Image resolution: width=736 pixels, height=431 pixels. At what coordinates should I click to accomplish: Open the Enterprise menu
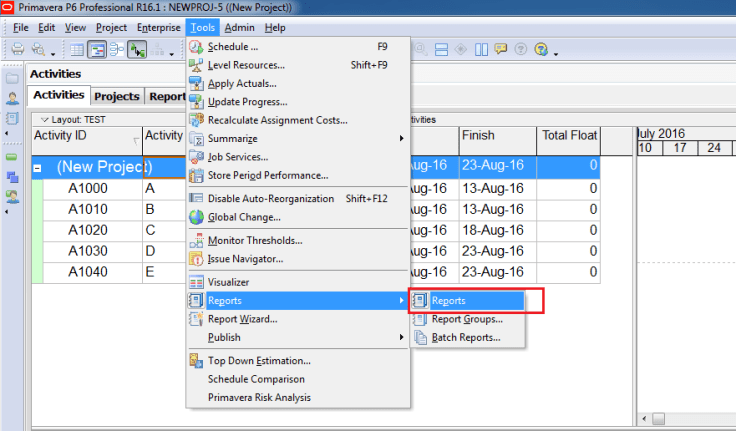[x=159, y=28]
